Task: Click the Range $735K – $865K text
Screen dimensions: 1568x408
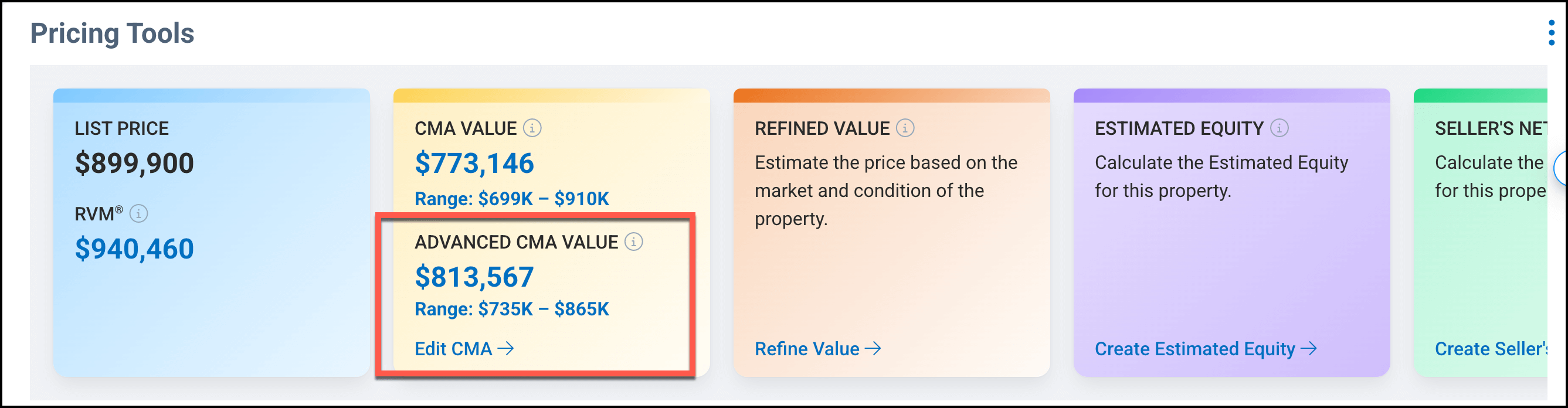Action: click(x=511, y=310)
